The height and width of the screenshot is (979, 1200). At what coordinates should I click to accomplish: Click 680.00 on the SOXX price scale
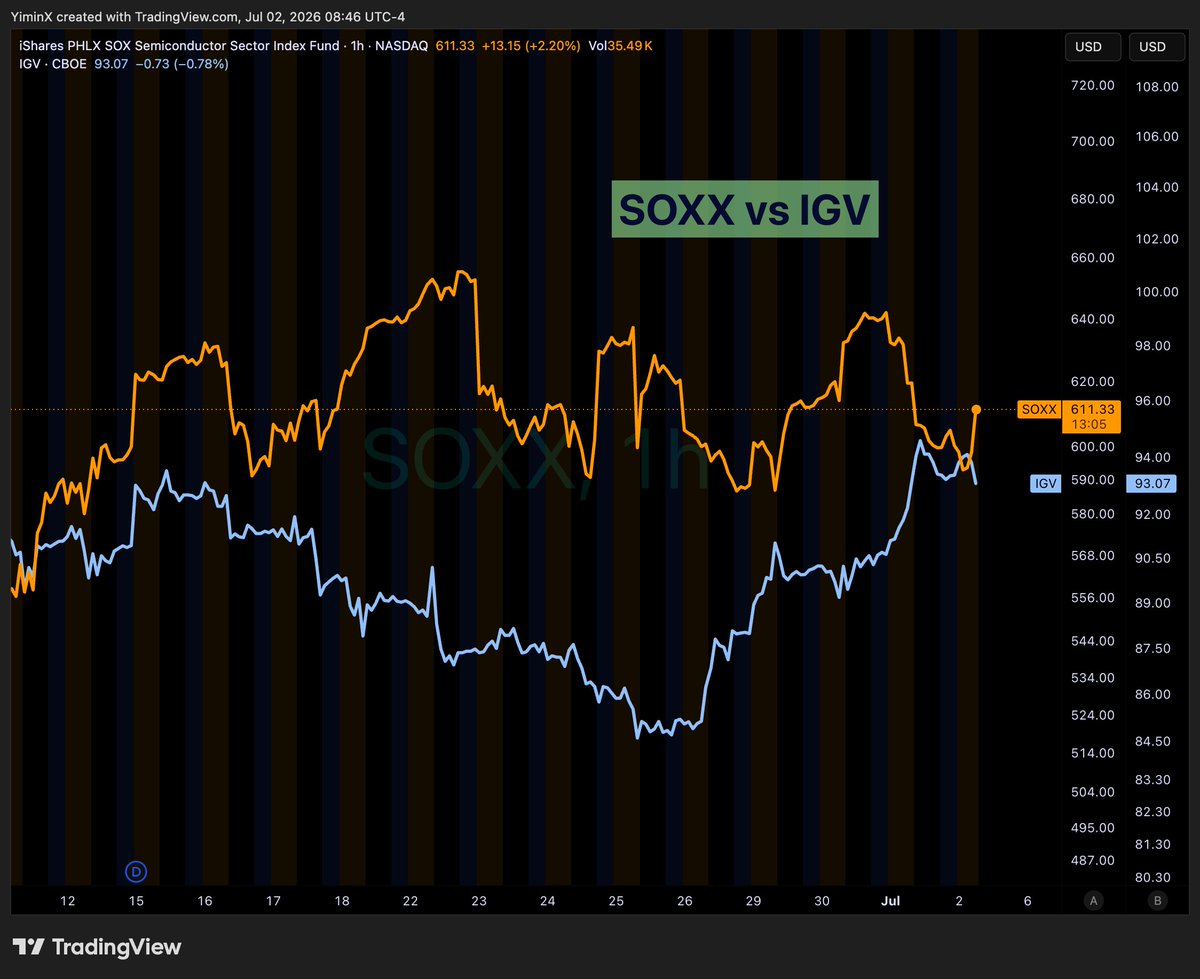coord(1092,198)
